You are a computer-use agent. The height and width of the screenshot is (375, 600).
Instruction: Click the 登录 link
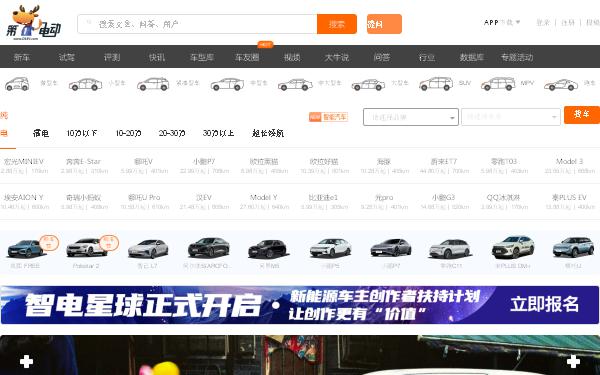point(543,23)
